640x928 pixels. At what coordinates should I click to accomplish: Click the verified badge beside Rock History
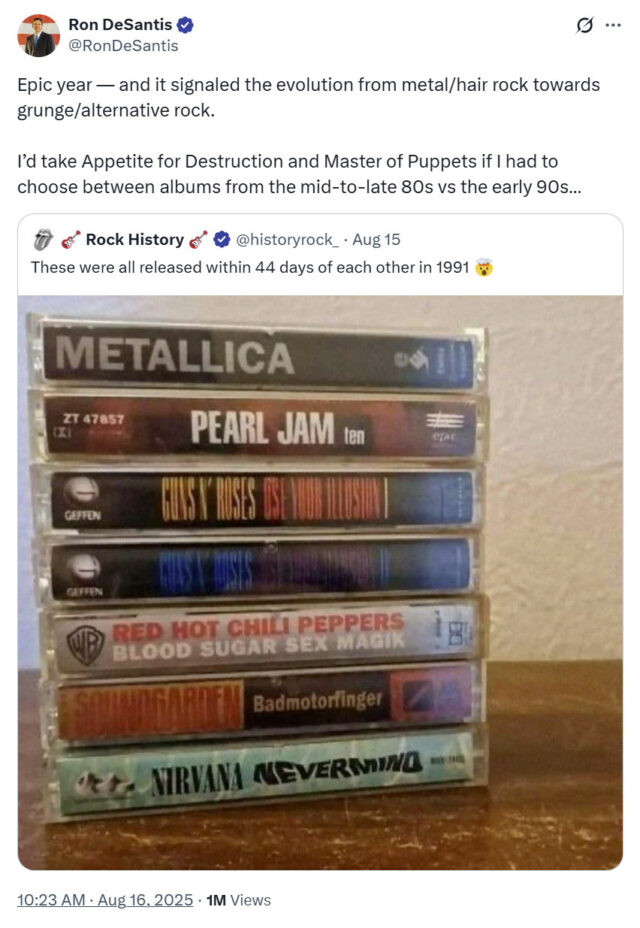[x=221, y=239]
